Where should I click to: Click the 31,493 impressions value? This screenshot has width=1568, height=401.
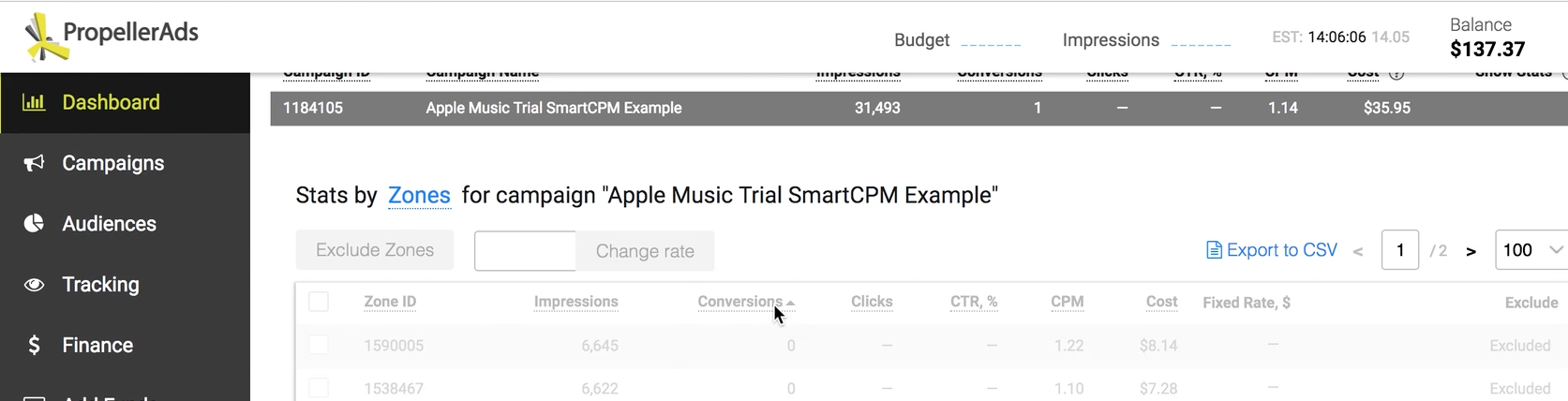click(x=877, y=108)
